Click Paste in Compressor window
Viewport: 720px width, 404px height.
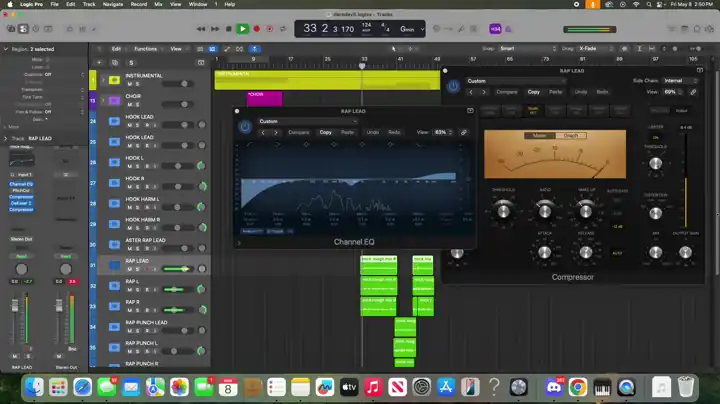[556, 92]
